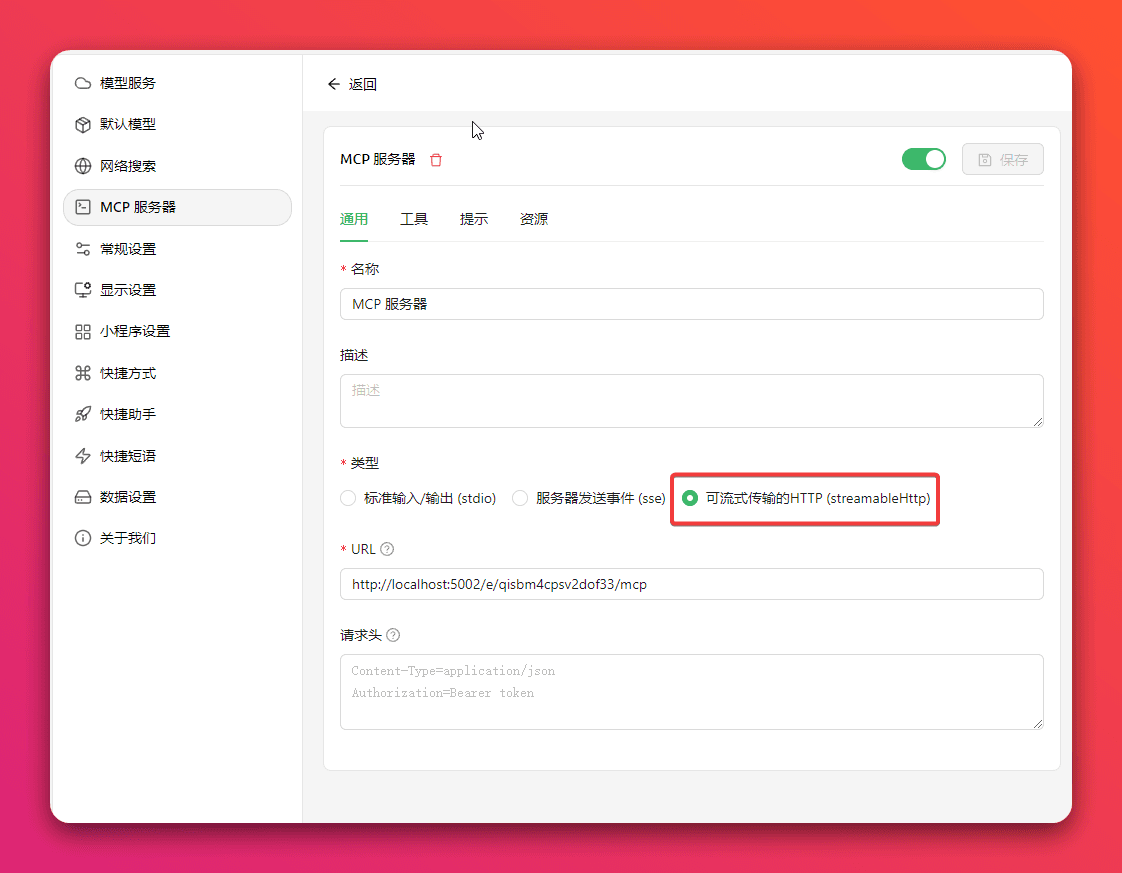
Task: Open 默认模型 via its cube icon
Action: pos(83,125)
